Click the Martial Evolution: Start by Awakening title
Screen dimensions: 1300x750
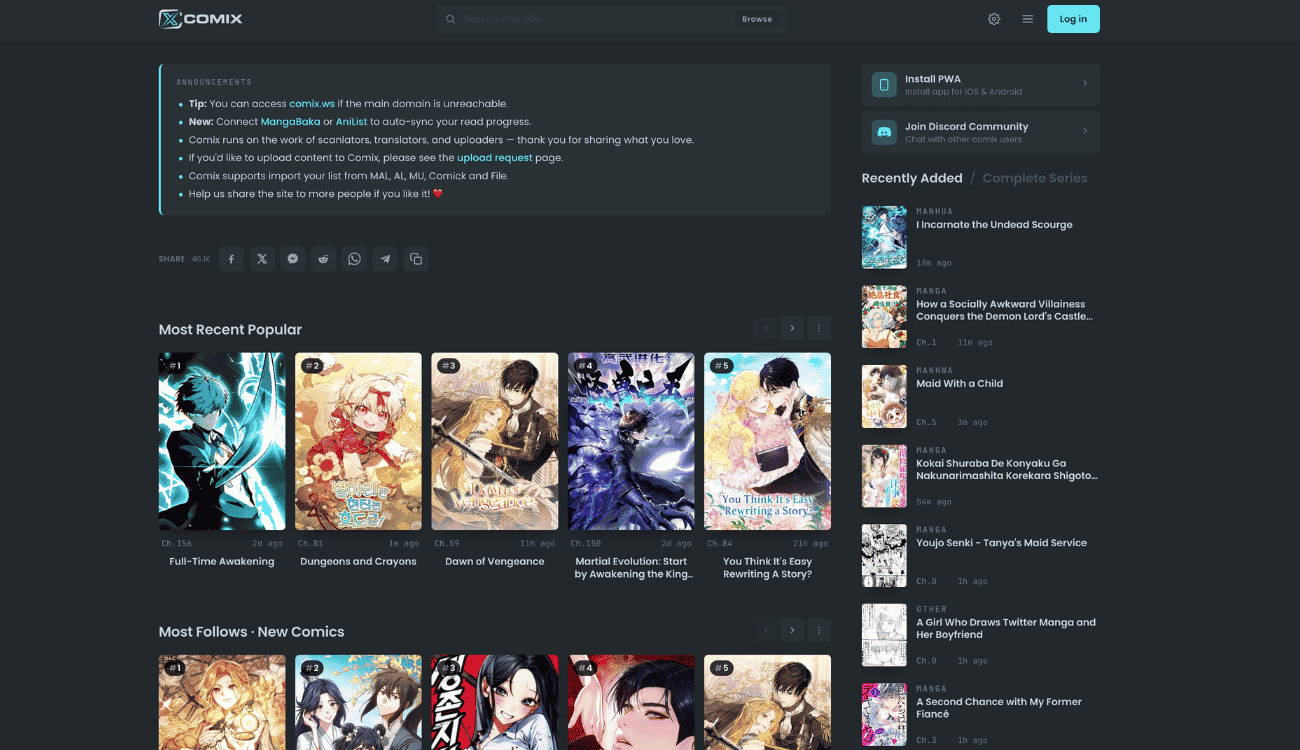[x=633, y=568]
